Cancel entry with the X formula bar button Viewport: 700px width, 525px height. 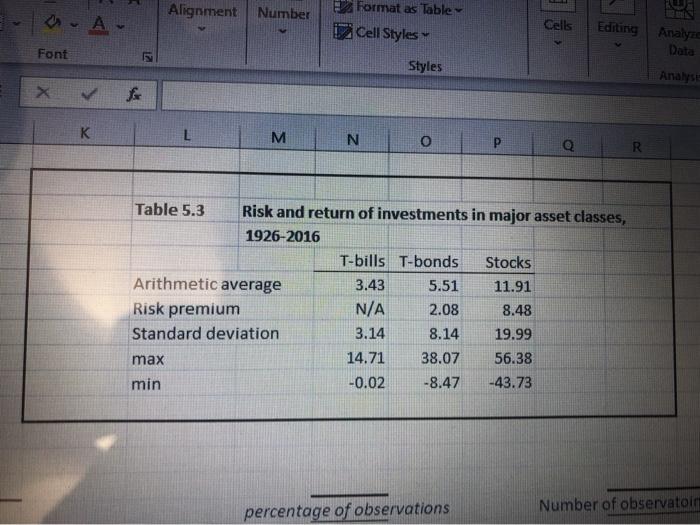[x=43, y=93]
